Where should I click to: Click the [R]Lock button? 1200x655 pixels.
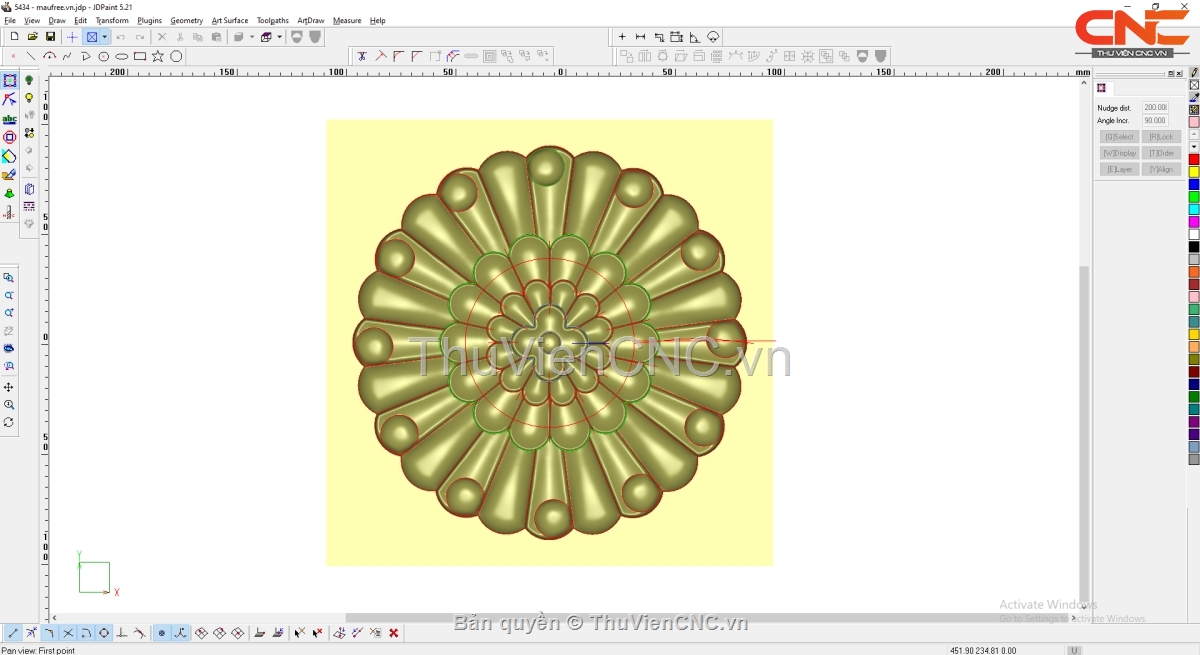click(x=1162, y=137)
